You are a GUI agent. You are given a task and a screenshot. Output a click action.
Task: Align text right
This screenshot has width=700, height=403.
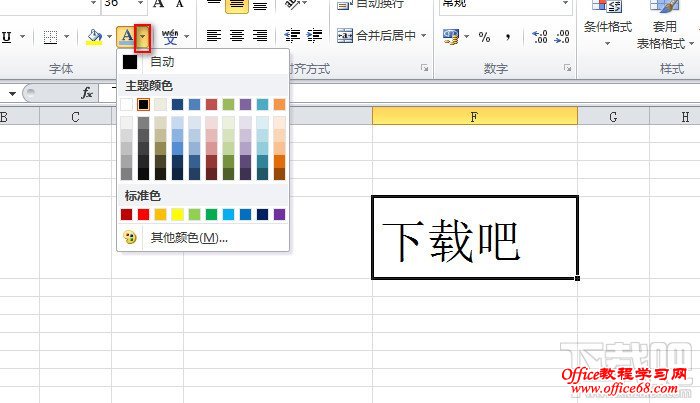pyautogui.click(x=260, y=35)
